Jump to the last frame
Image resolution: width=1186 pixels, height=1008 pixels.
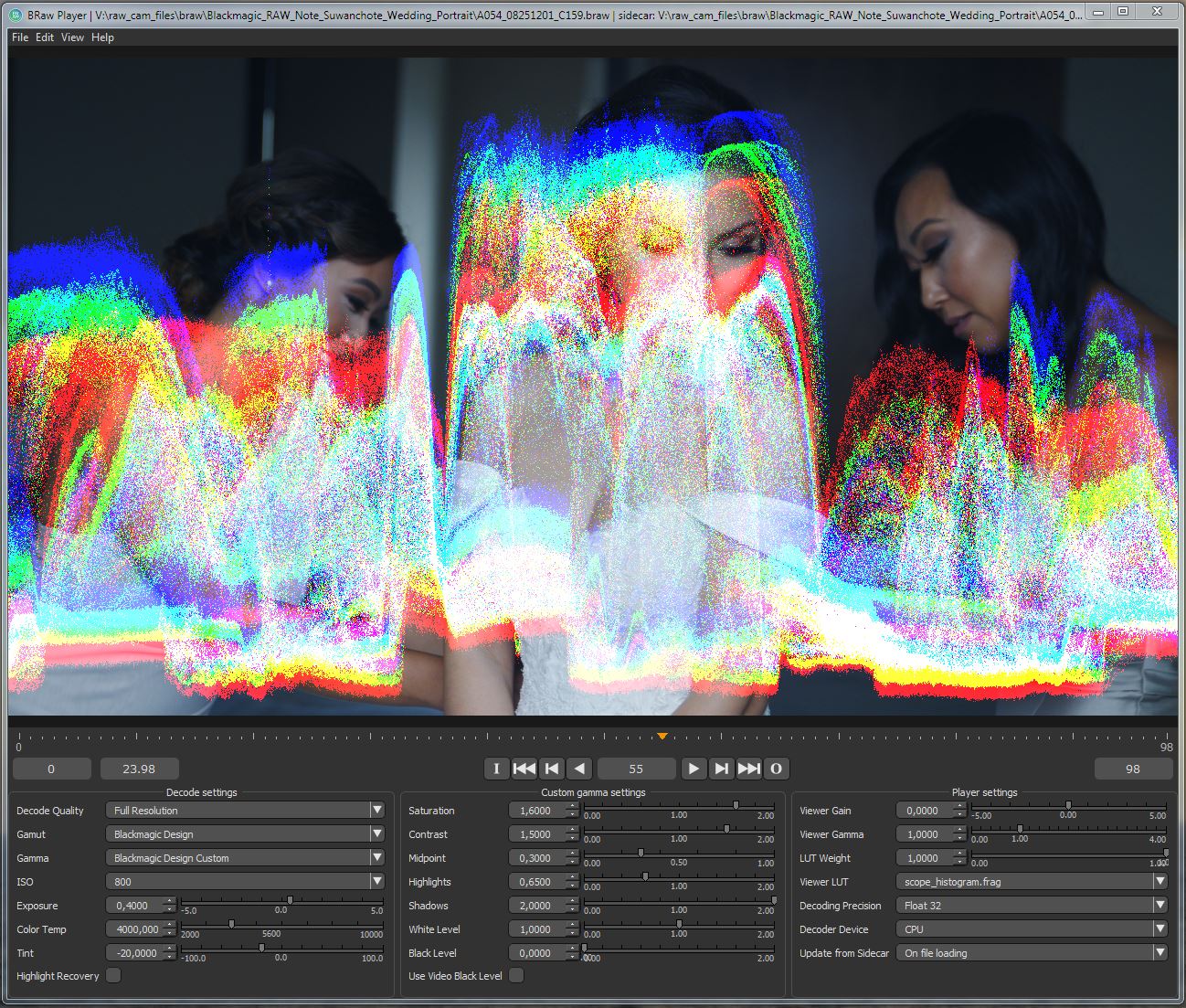[x=748, y=769]
